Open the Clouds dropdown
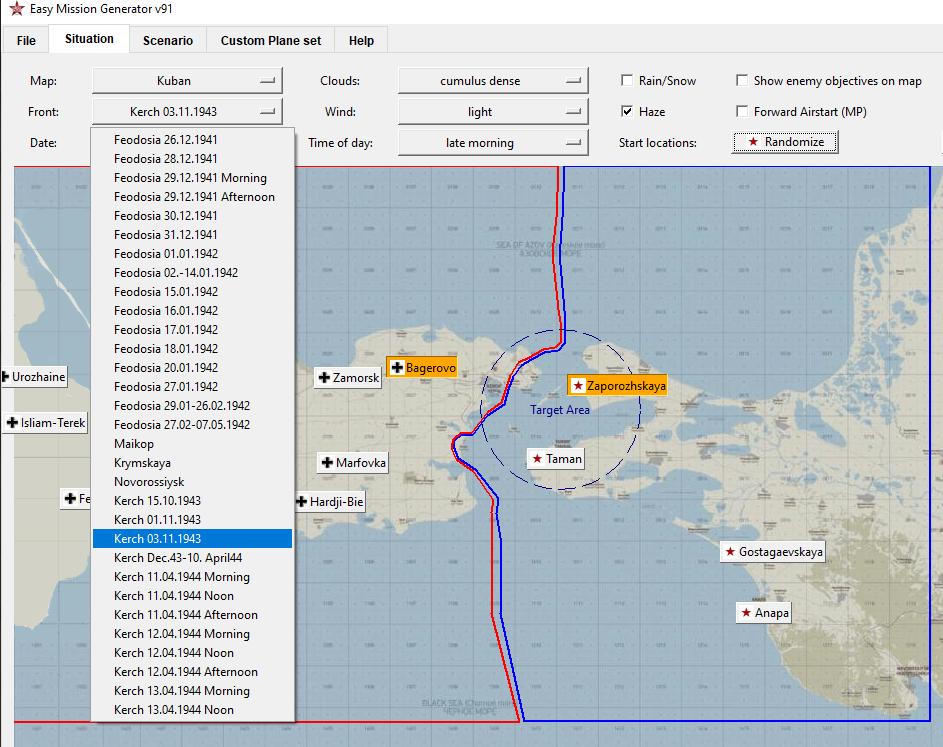 pos(493,81)
